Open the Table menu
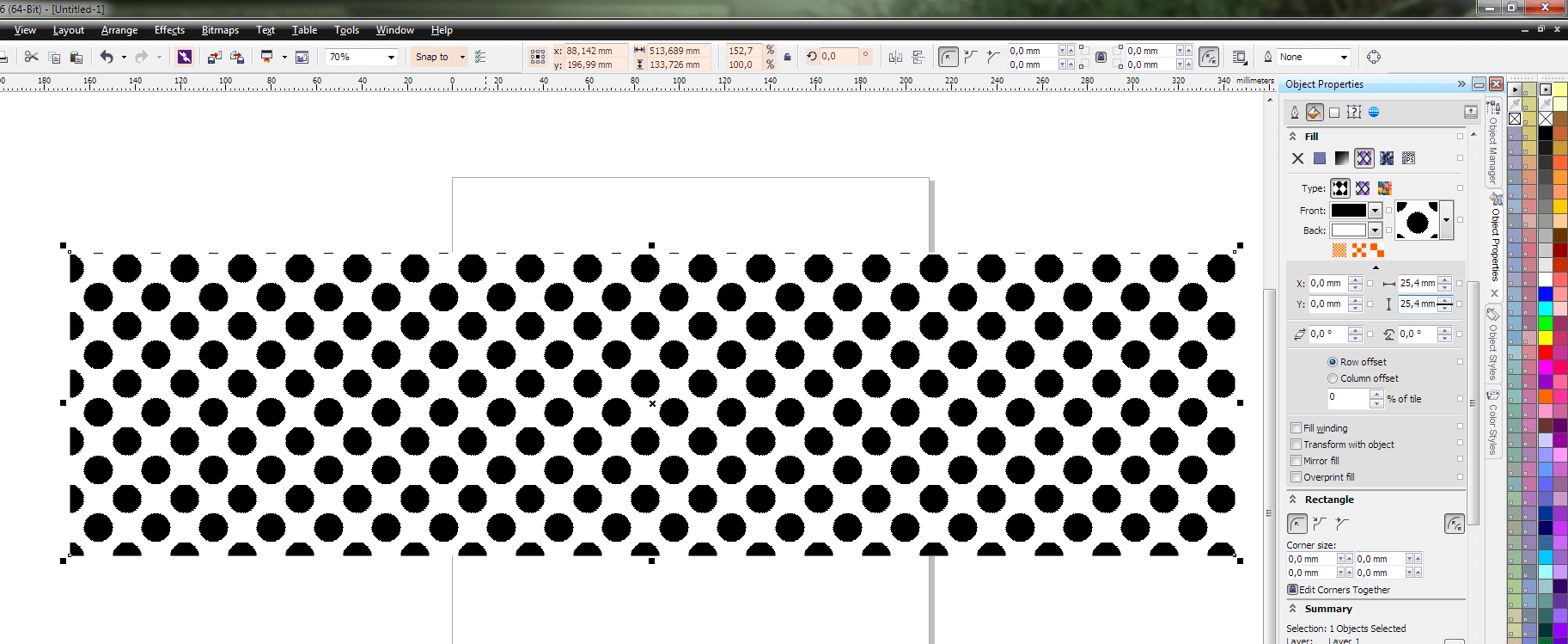The height and width of the screenshot is (644, 1568). (x=304, y=30)
